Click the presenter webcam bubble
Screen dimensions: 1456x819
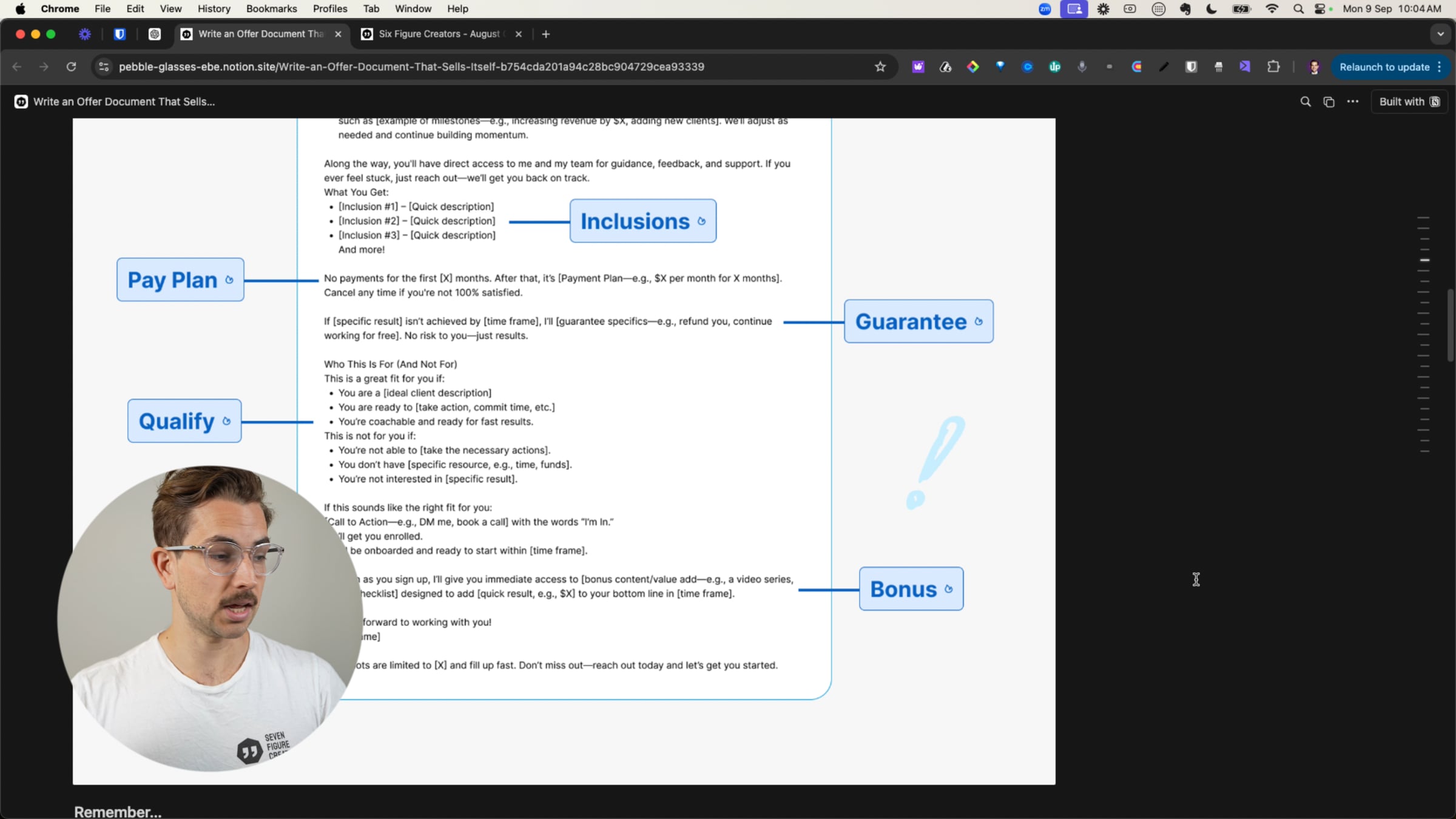(209, 618)
